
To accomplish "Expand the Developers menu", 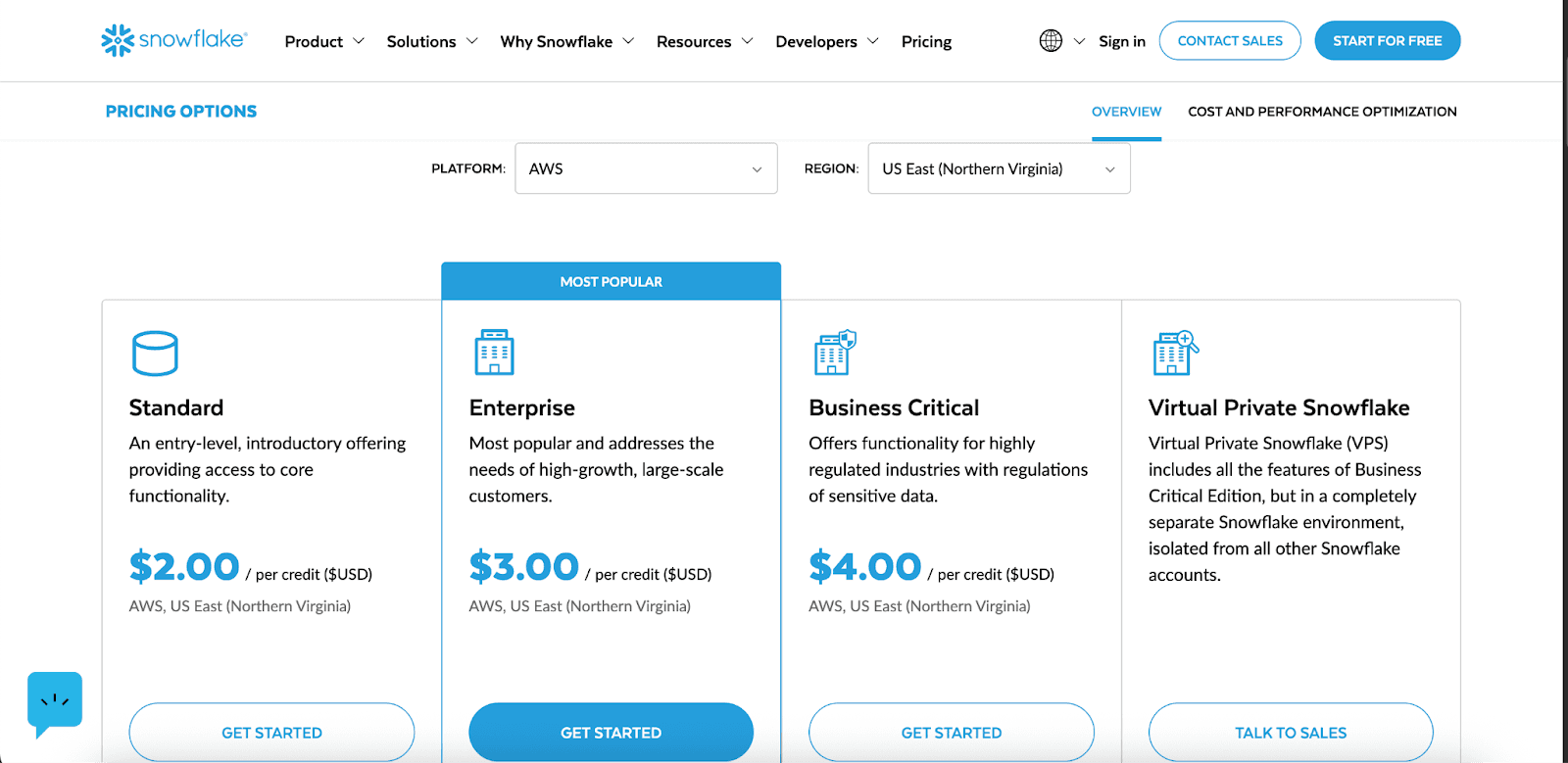I will [827, 41].
